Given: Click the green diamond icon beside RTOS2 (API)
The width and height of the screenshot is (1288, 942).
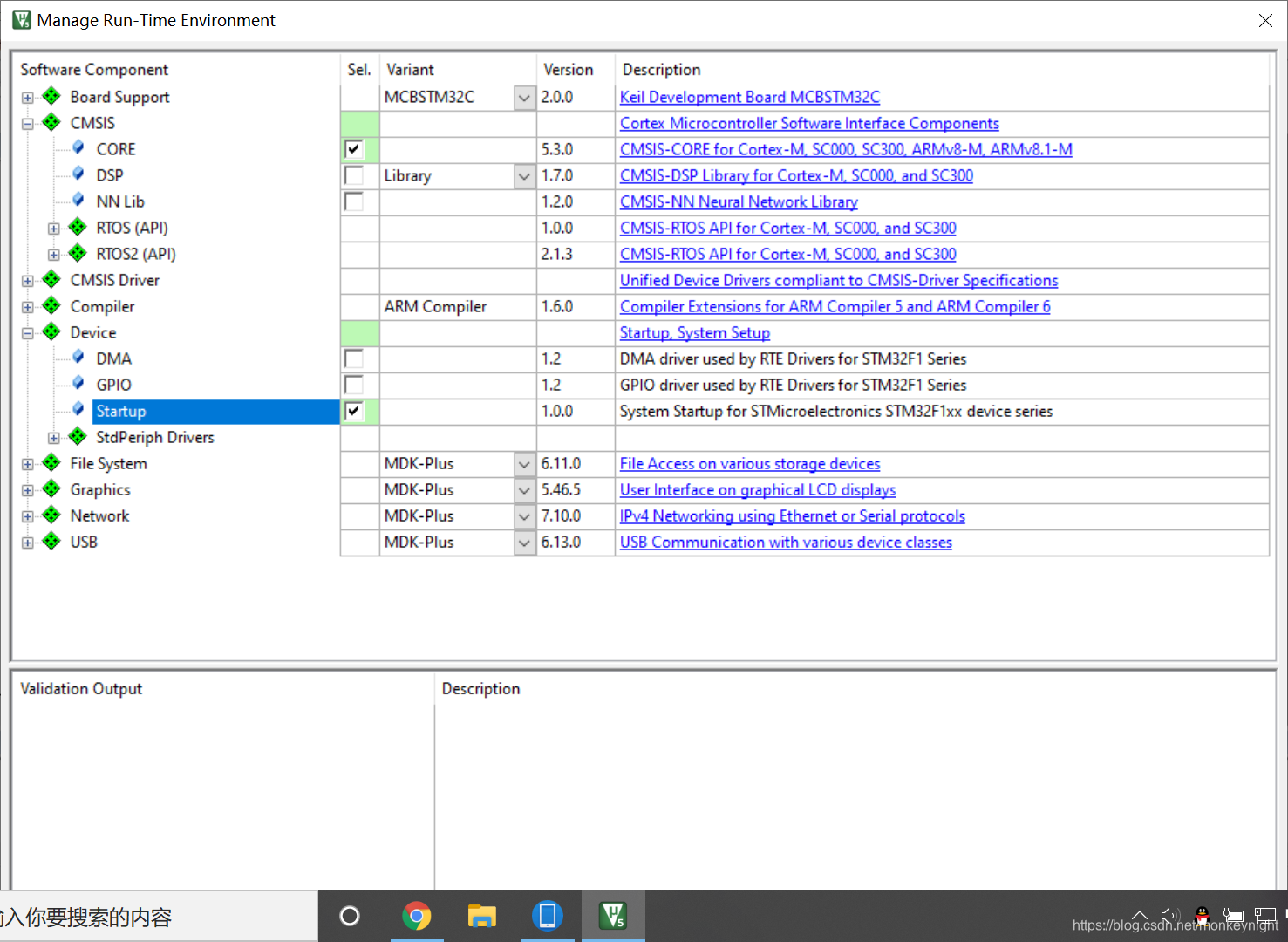Looking at the screenshot, I should pos(78,253).
